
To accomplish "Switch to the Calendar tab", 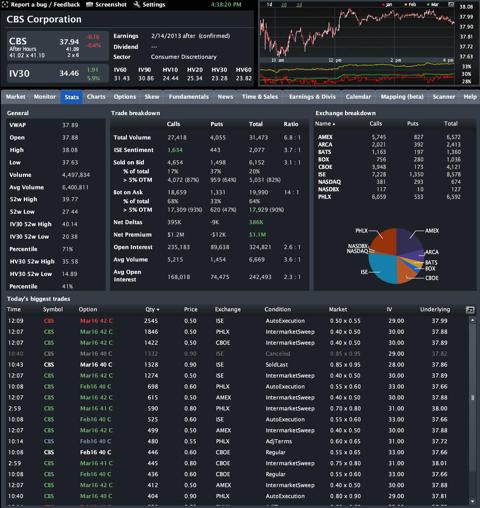I will tap(358, 97).
